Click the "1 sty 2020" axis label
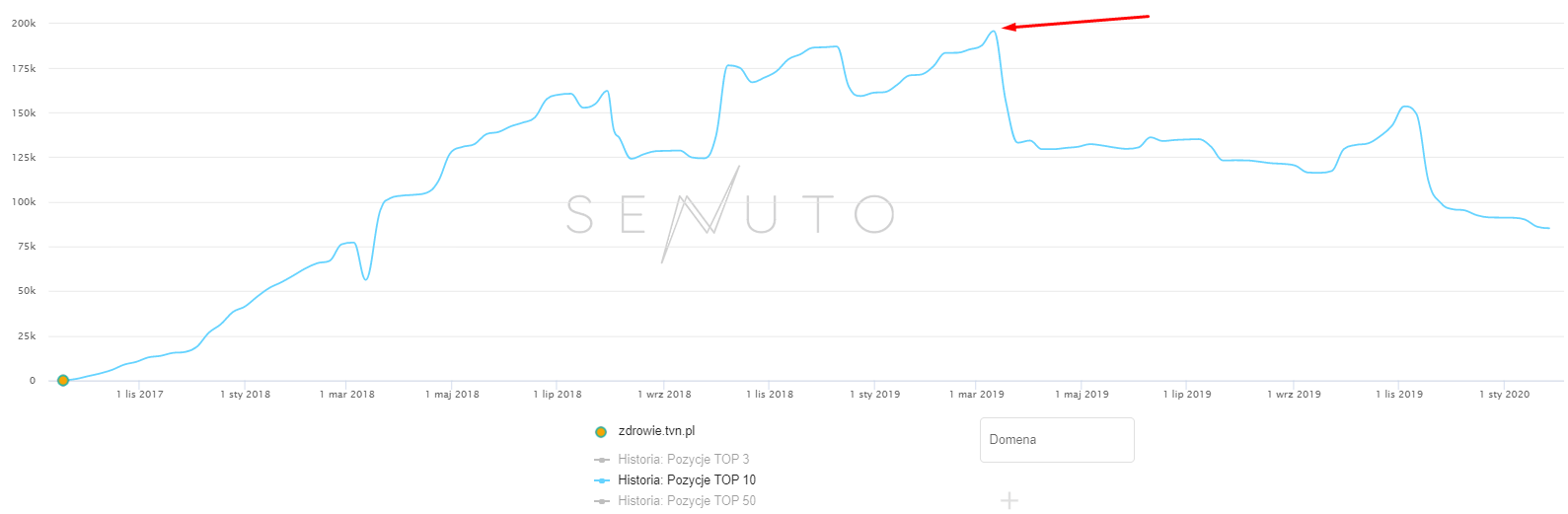Viewport: 1568px width, 514px height. (x=1504, y=395)
